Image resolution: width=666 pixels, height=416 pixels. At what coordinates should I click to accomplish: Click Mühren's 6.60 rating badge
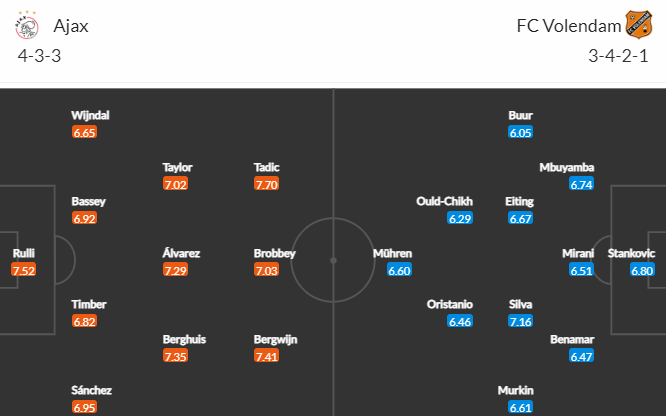coord(399,270)
